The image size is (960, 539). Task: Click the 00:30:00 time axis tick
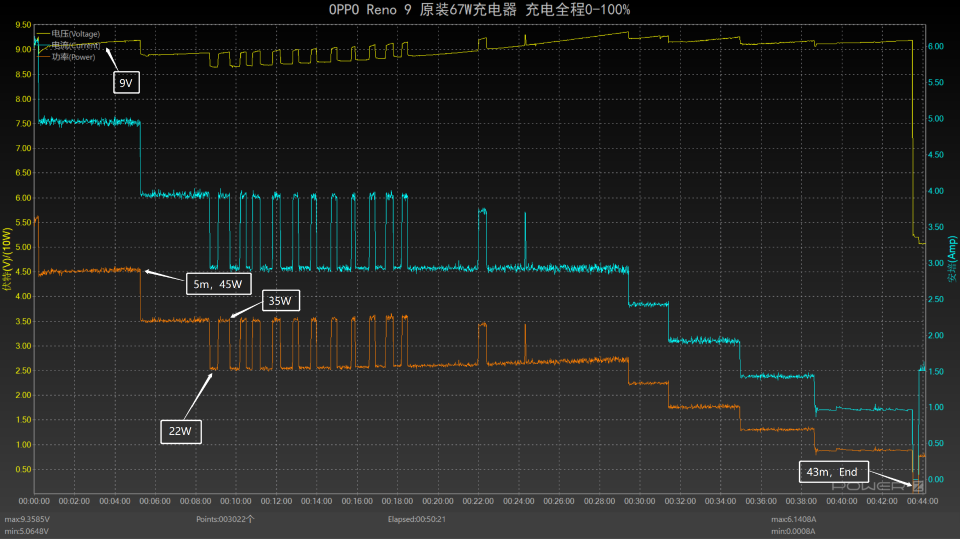point(640,501)
